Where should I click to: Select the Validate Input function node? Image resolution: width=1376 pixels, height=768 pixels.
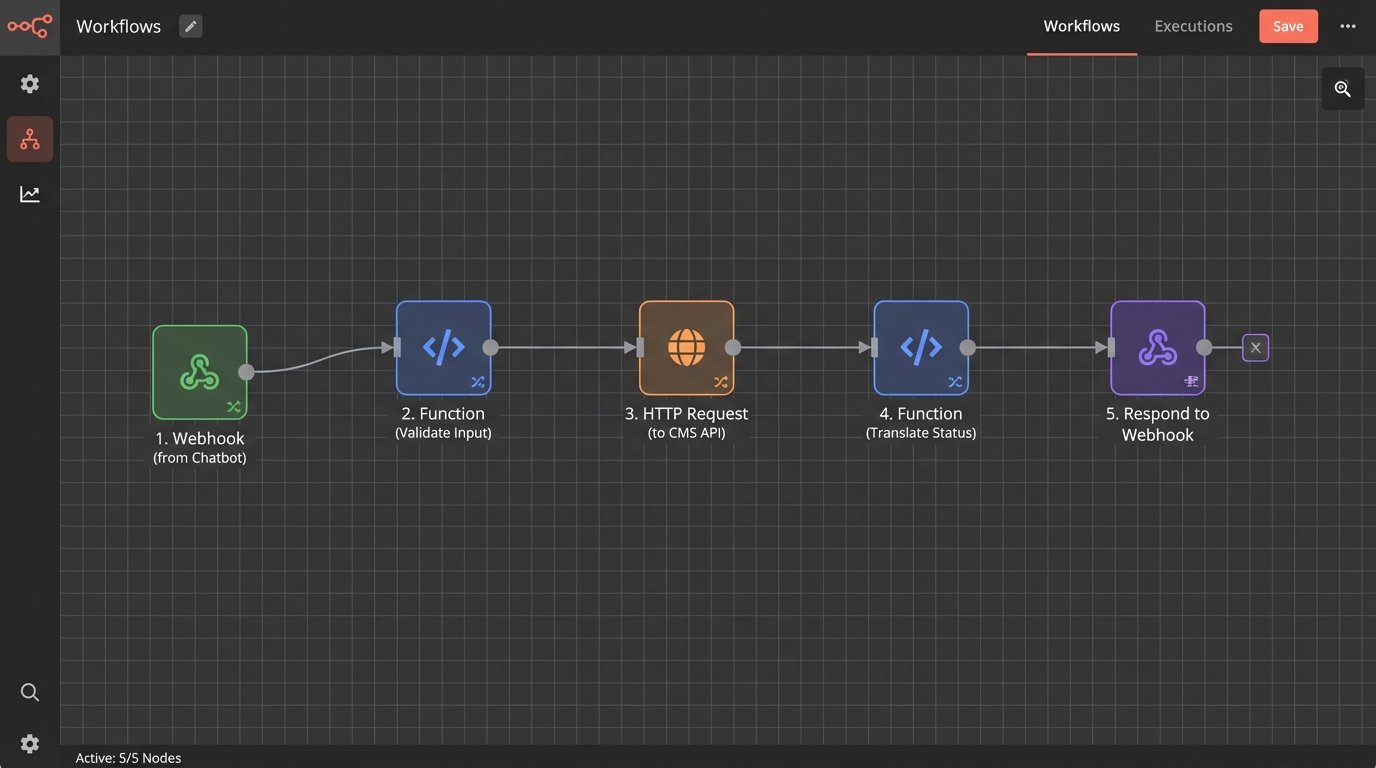[443, 348]
